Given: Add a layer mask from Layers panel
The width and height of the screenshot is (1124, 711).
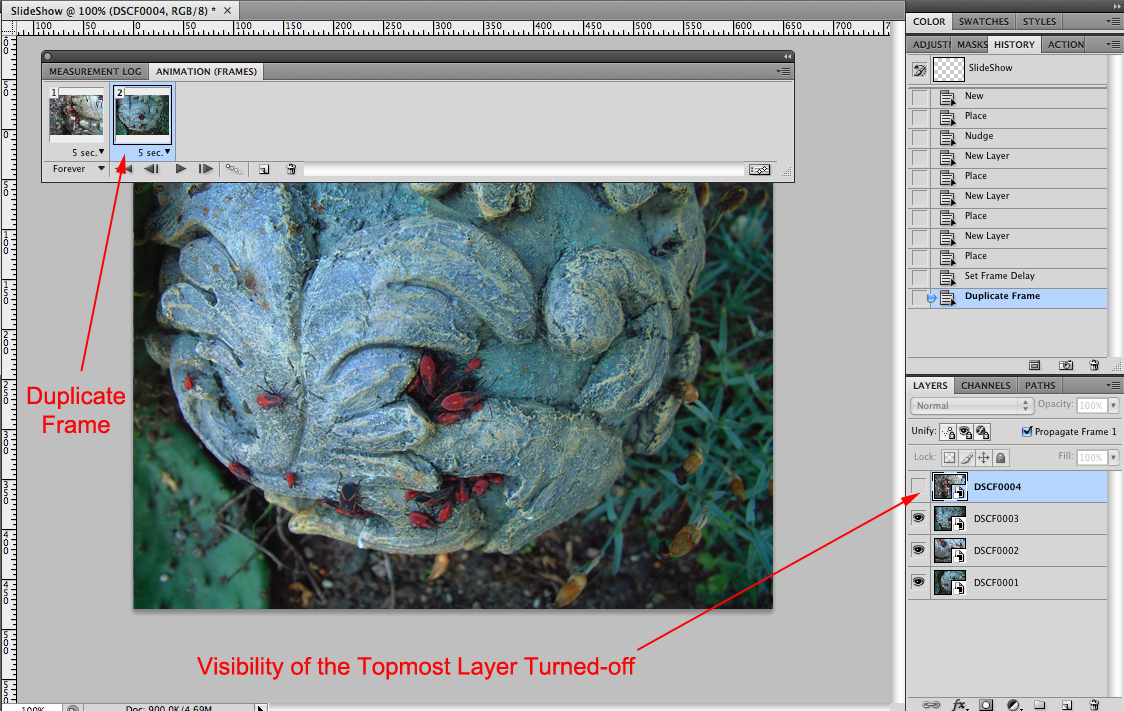Looking at the screenshot, I should 986,704.
